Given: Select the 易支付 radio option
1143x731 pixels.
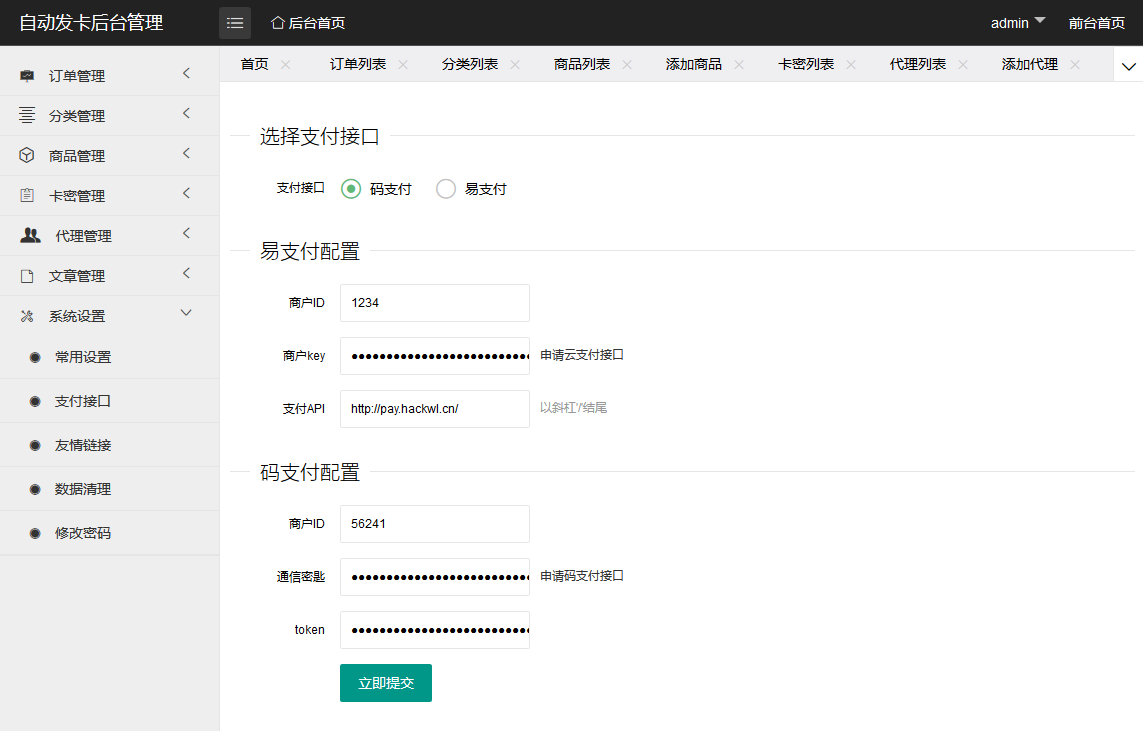Looking at the screenshot, I should click(x=446, y=189).
